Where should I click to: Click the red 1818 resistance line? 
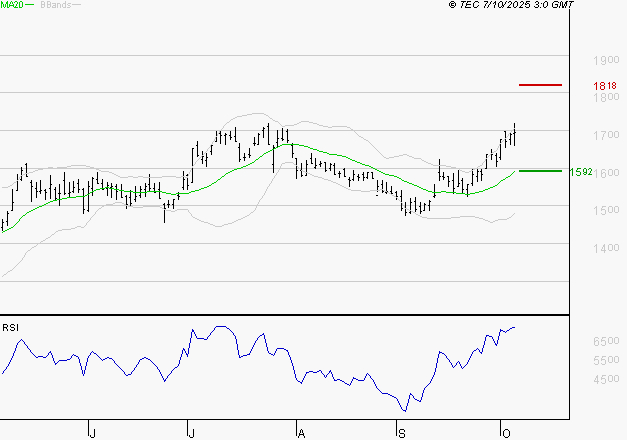point(540,85)
